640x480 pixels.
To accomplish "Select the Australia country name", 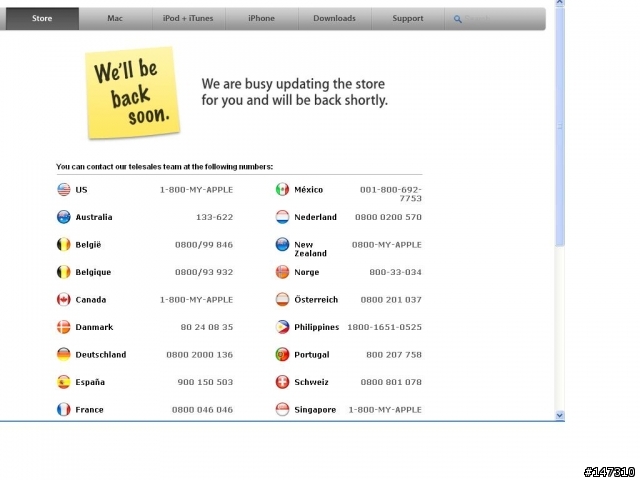I will [94, 217].
